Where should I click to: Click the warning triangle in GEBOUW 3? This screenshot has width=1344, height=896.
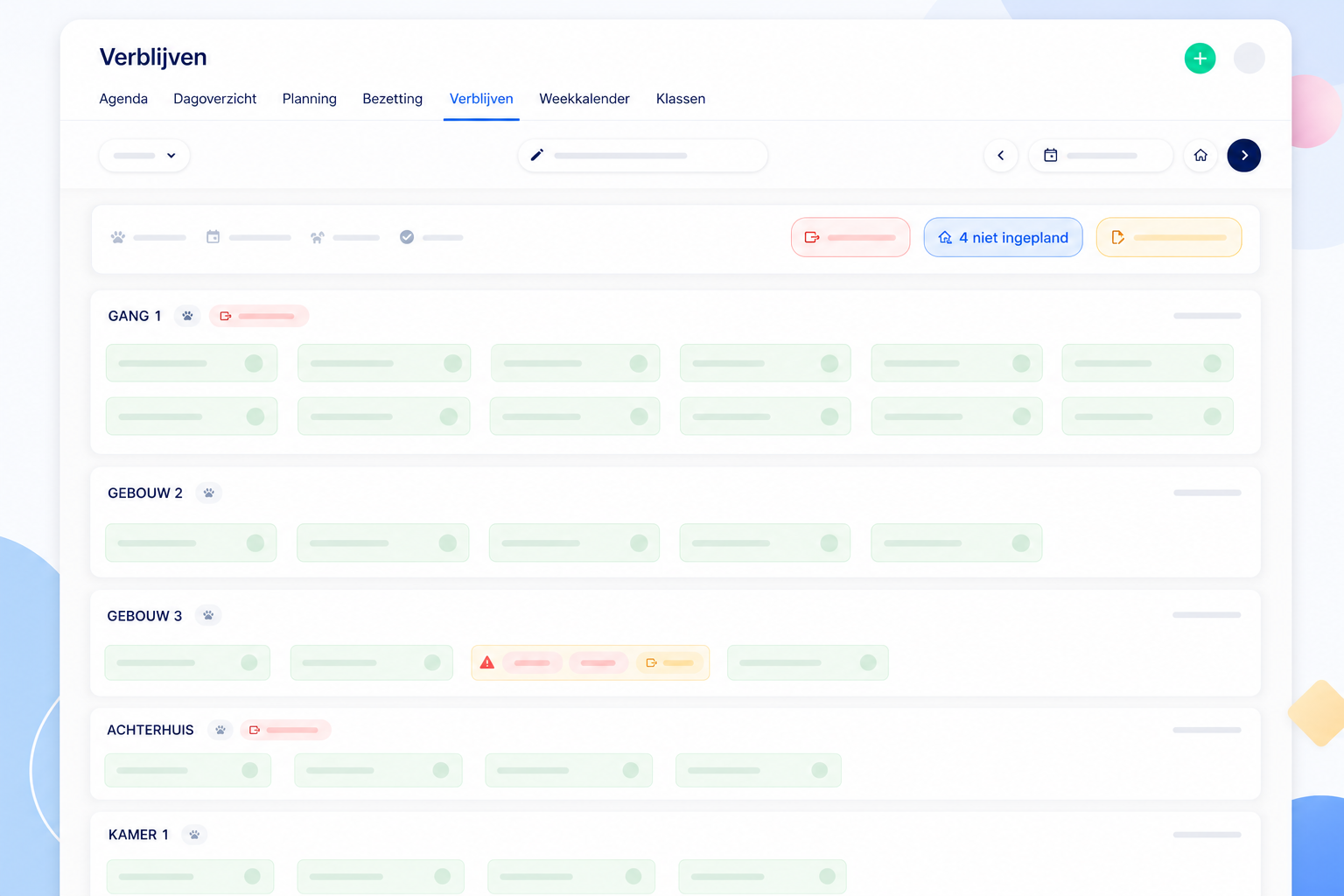487,662
